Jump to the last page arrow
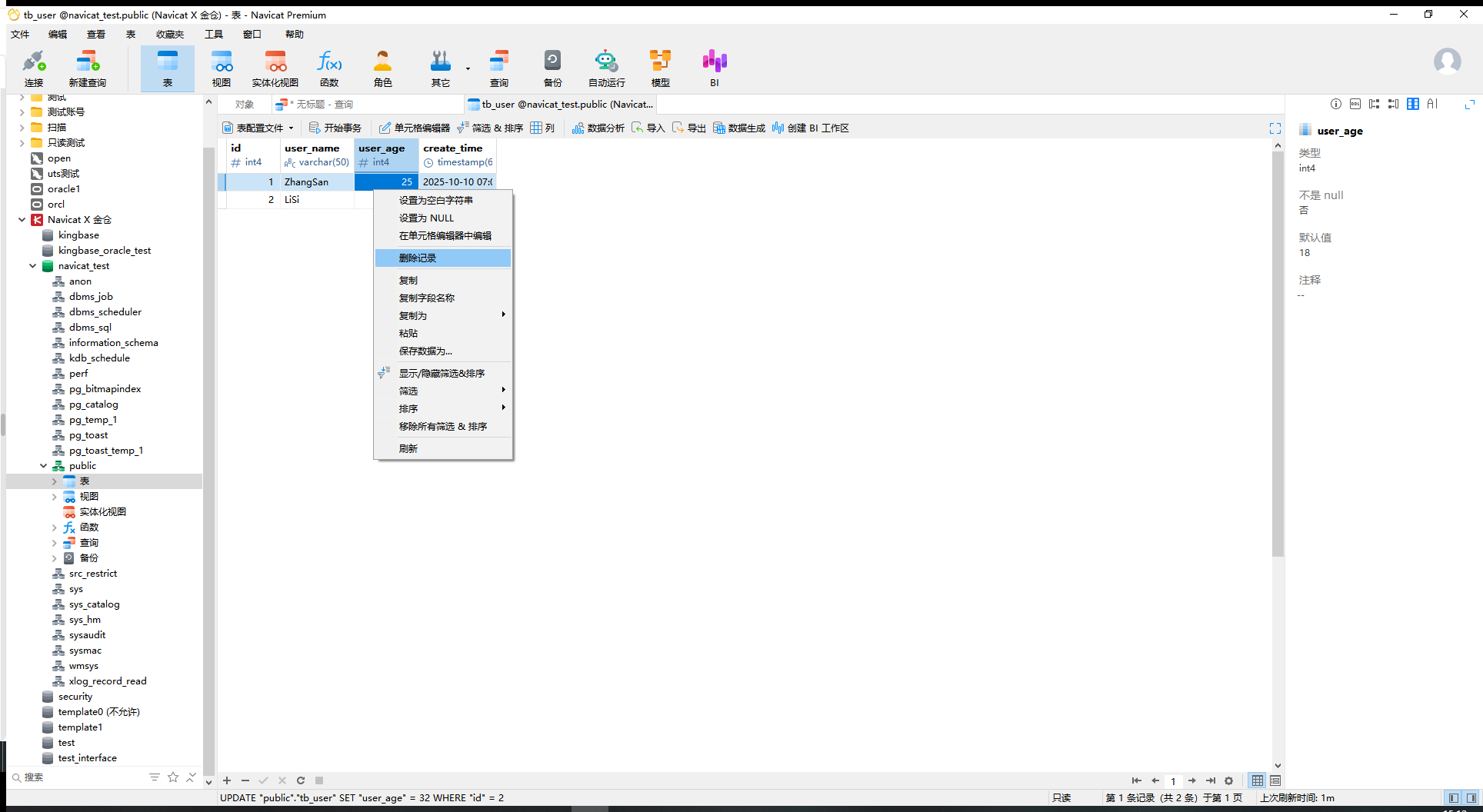This screenshot has width=1483, height=812. 1210,780
